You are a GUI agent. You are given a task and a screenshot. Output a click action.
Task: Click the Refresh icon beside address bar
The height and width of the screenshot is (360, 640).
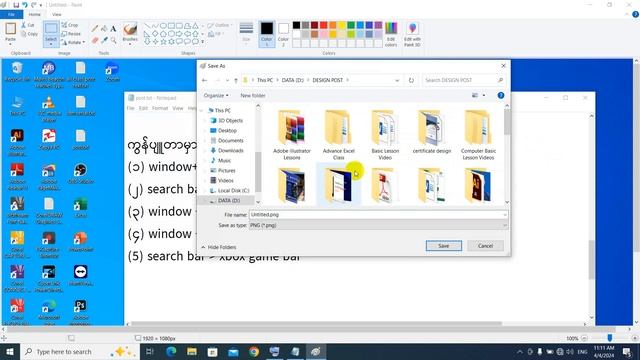click(x=411, y=80)
